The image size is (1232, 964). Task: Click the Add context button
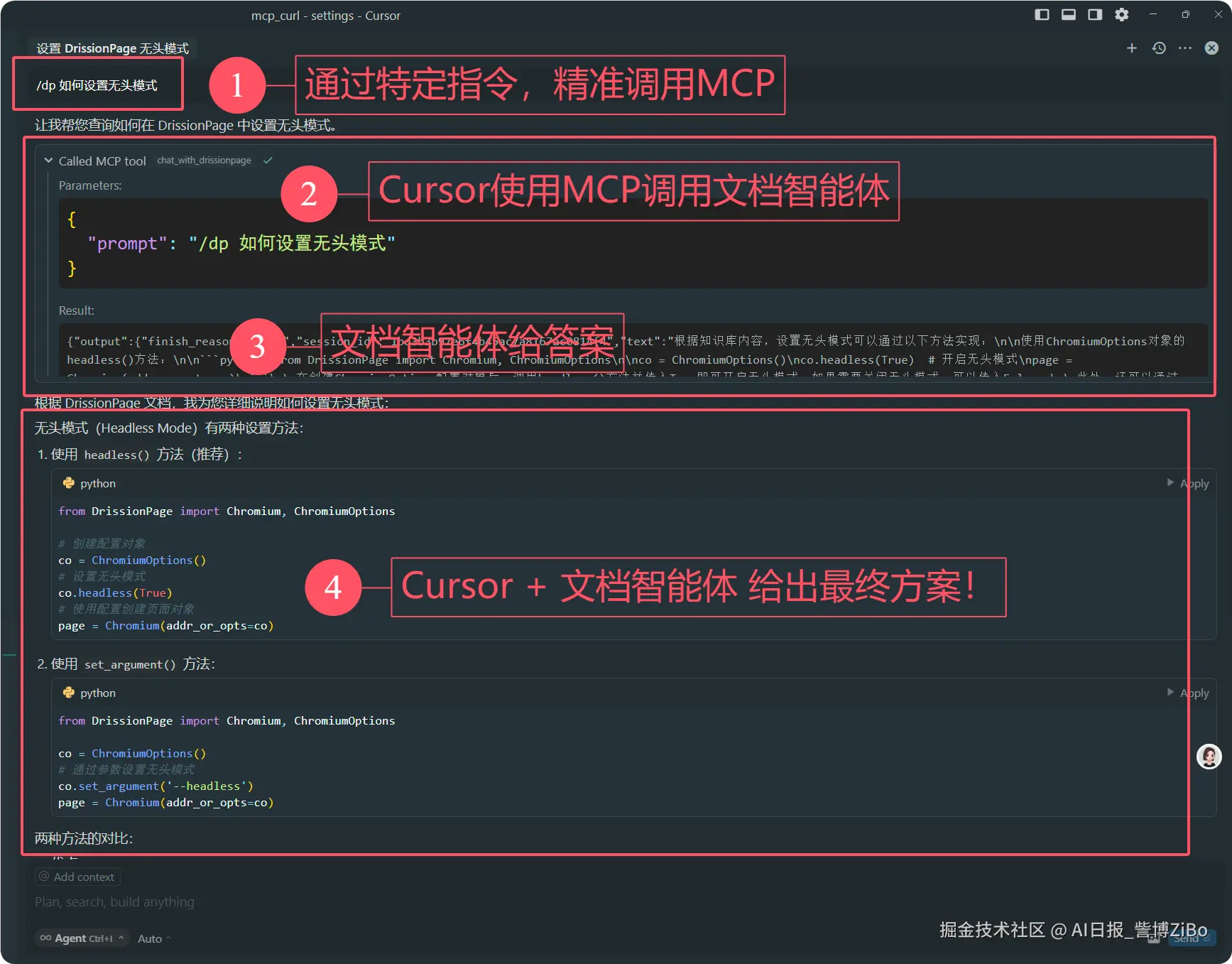tap(77, 877)
